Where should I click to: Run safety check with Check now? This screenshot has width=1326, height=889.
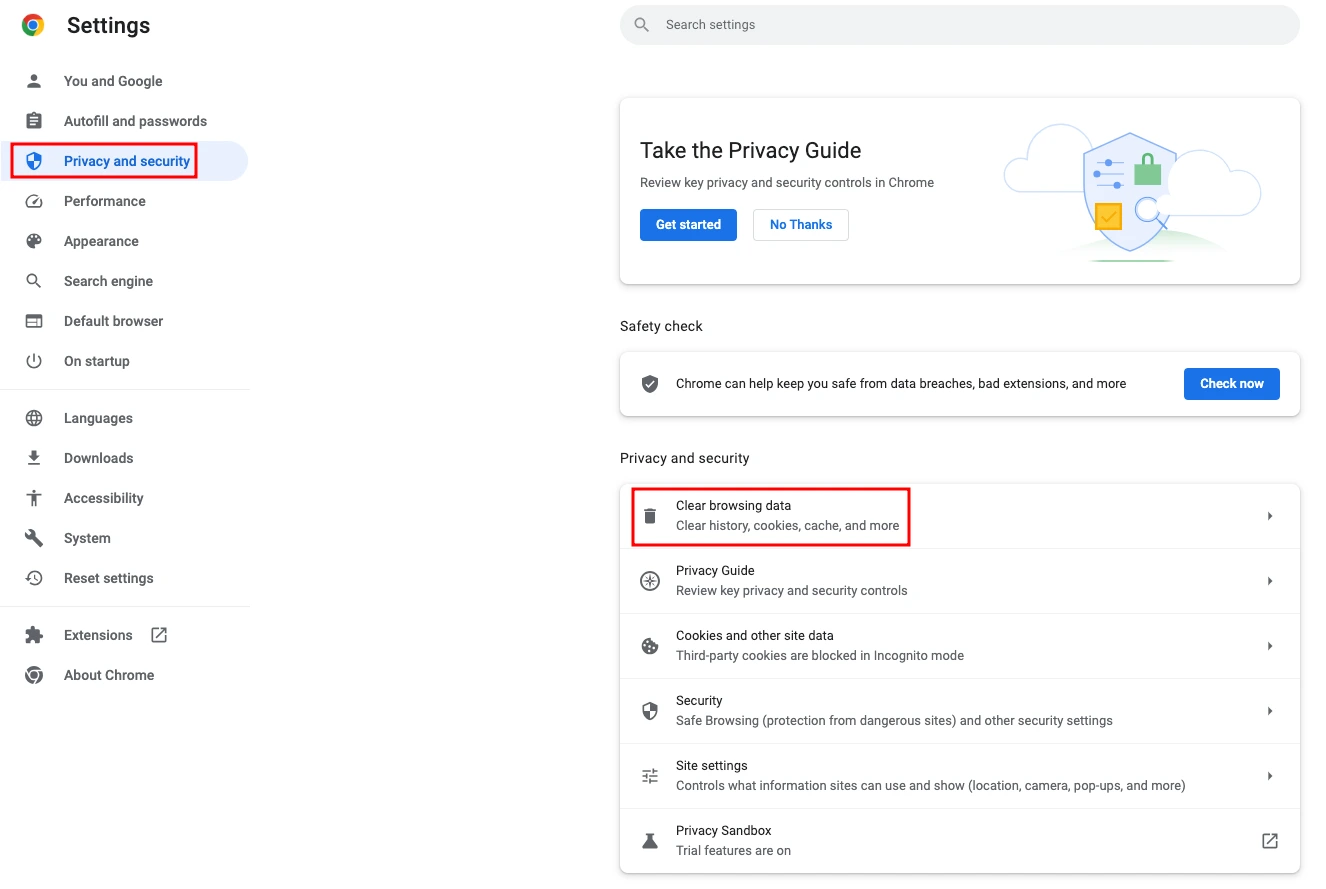(1232, 384)
